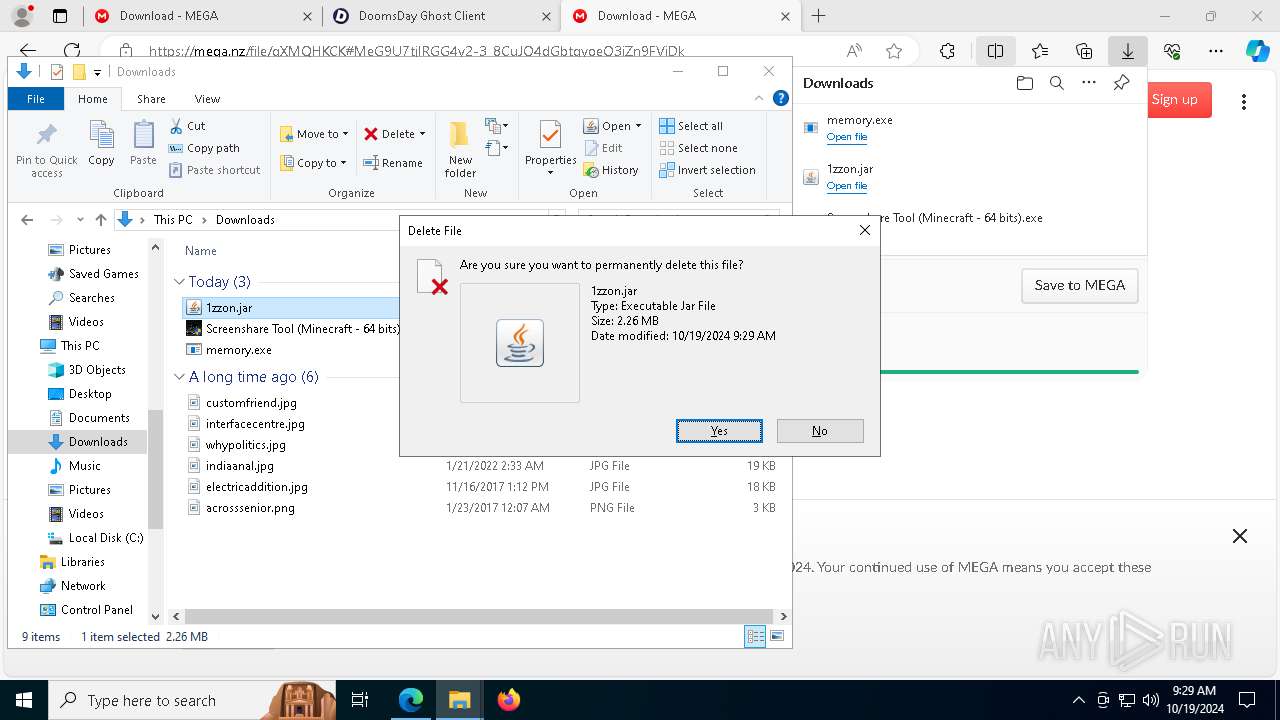Create a New folder from ribbon
The height and width of the screenshot is (720, 1280).
460,149
